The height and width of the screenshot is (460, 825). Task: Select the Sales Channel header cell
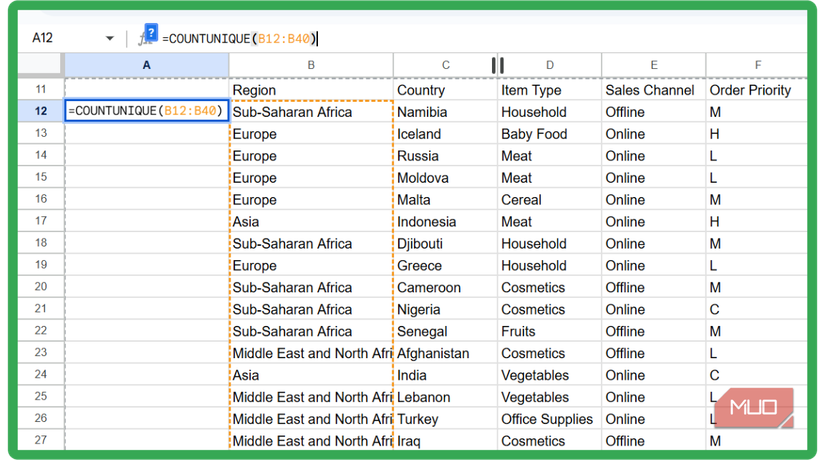[653, 90]
